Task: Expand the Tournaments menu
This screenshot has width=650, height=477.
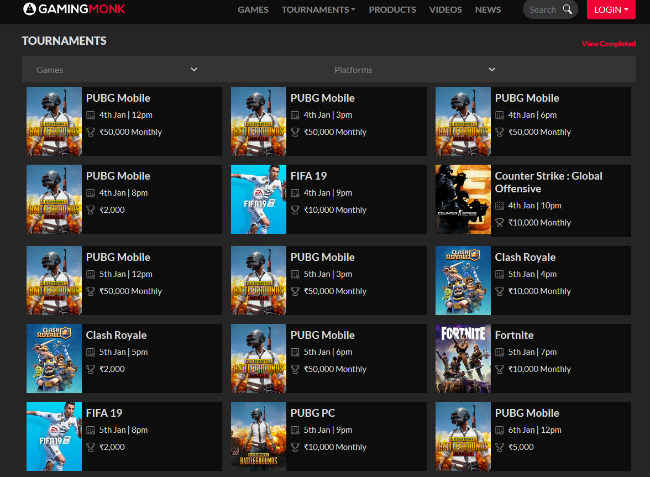Action: pyautogui.click(x=318, y=10)
